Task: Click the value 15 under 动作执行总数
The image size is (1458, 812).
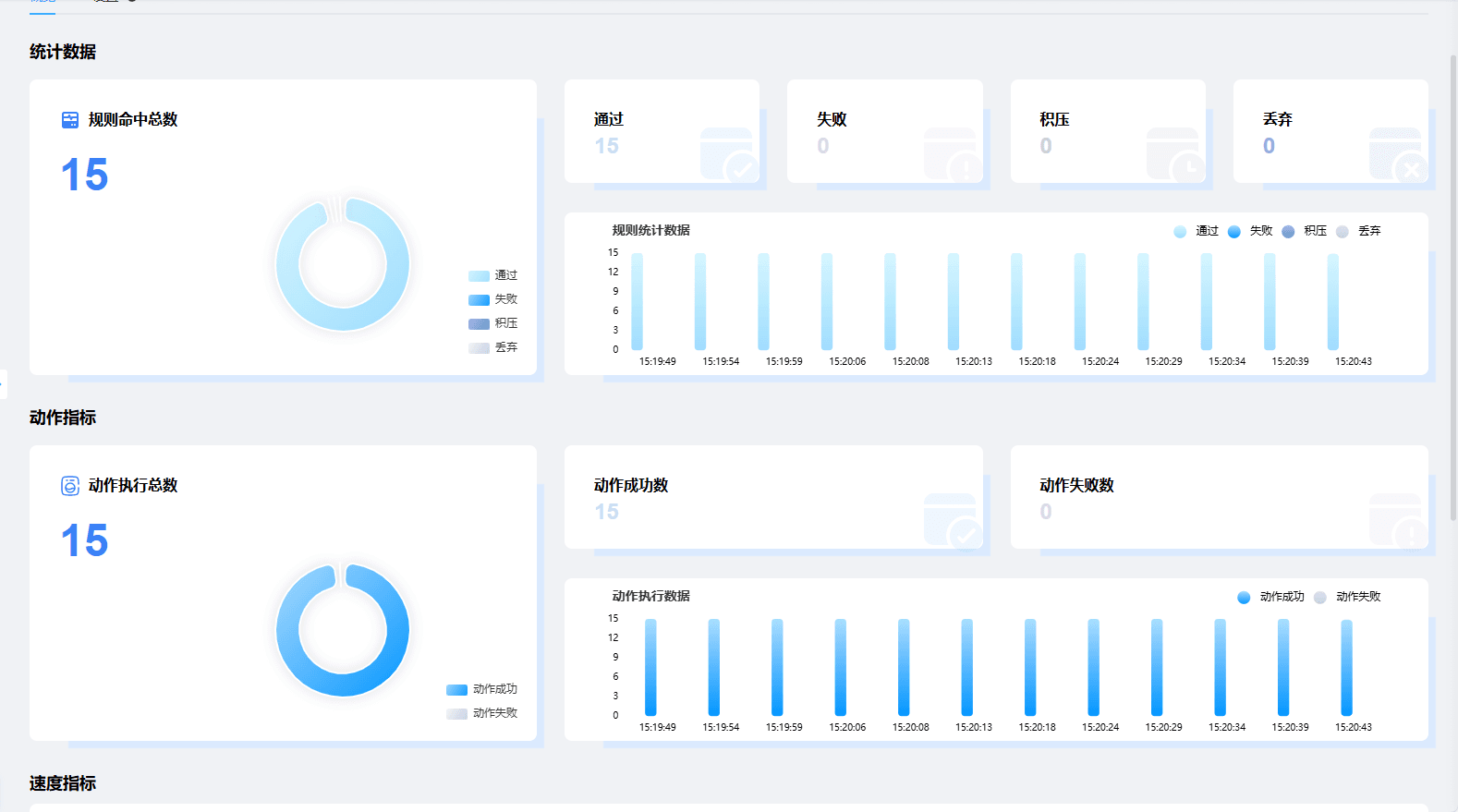Action: [84, 540]
